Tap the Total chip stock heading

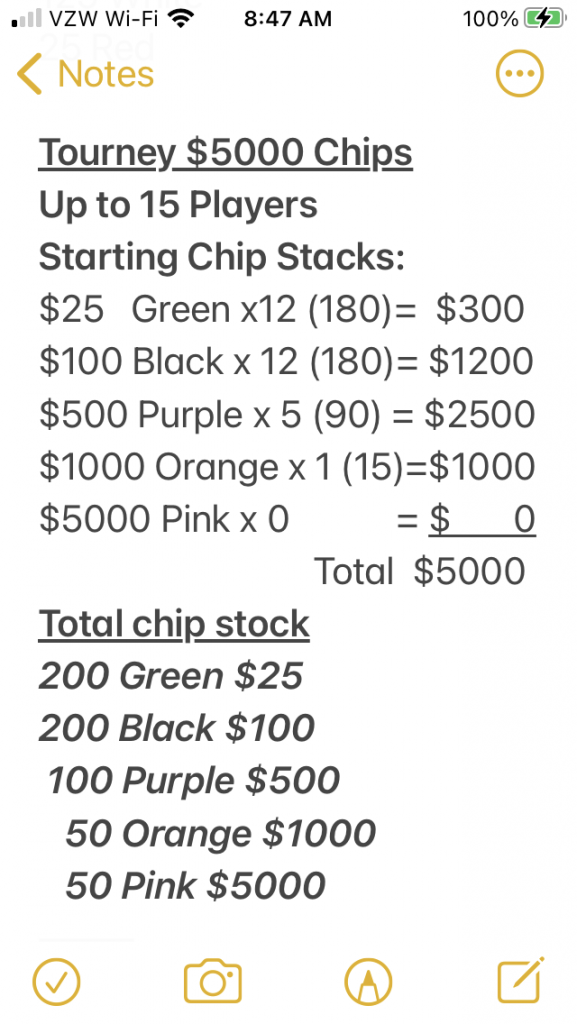[174, 624]
